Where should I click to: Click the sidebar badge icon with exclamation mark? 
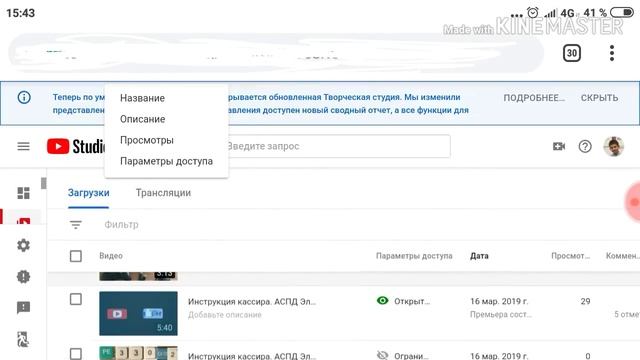23,276
